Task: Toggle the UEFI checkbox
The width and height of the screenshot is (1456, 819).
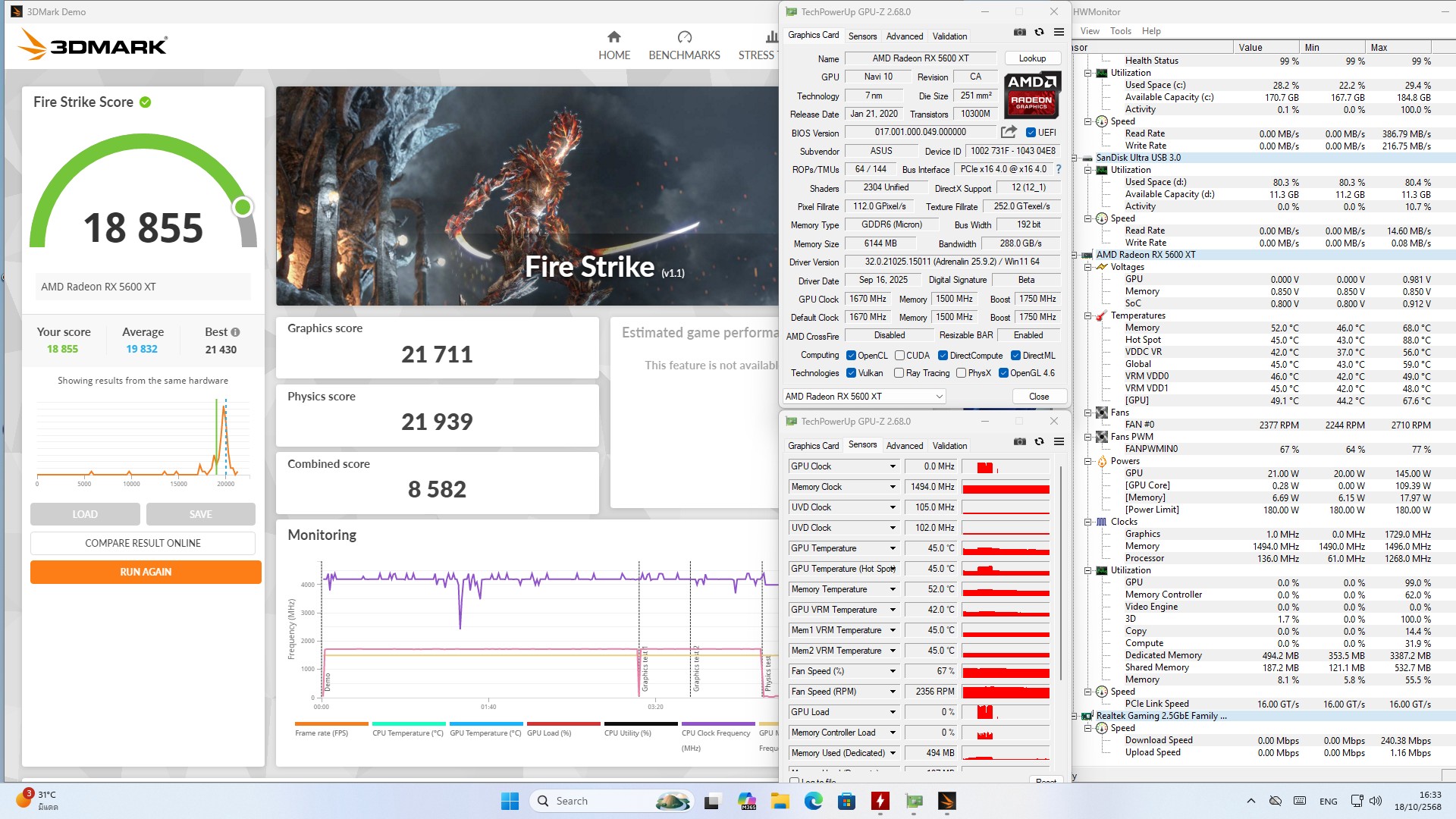Action: [x=1031, y=133]
